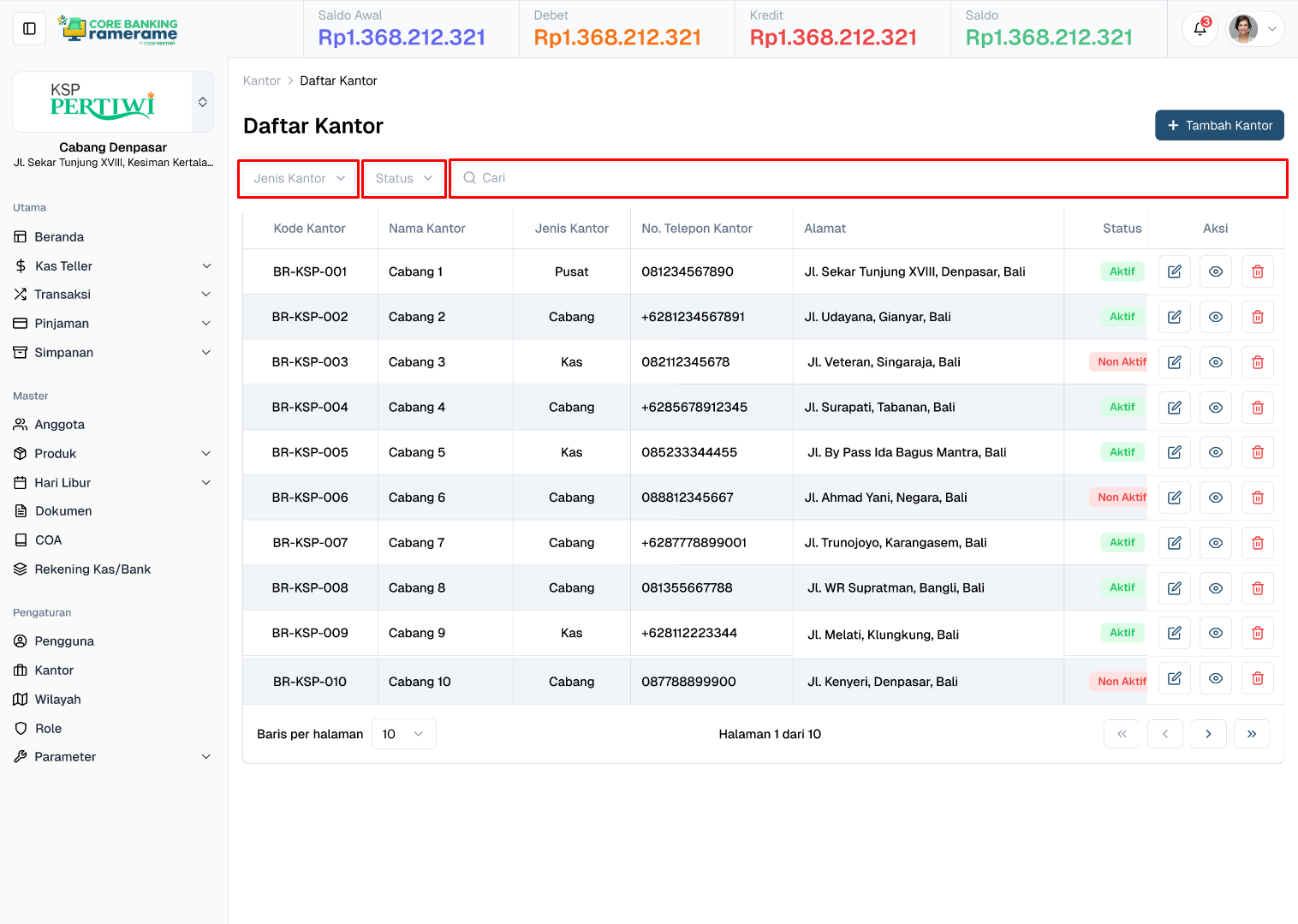Open the Status filter dropdown
Viewport: 1298px width, 924px height.
tap(403, 178)
